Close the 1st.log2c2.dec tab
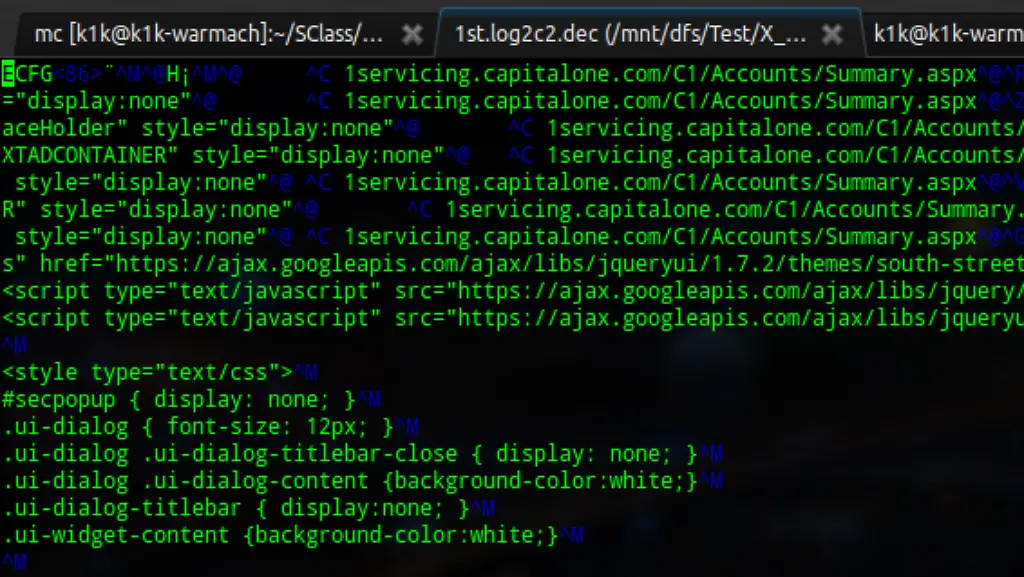 point(832,34)
